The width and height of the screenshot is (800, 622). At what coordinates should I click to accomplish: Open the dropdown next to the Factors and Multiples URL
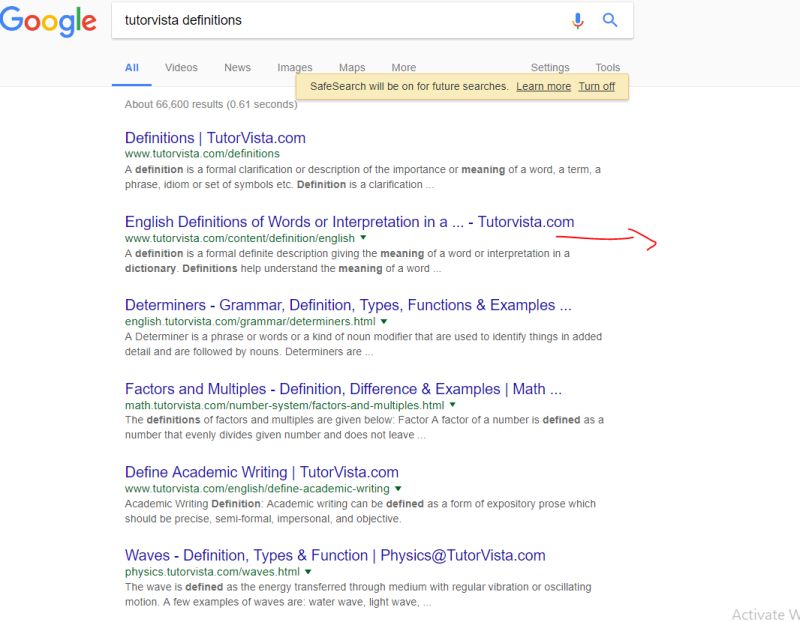[450, 405]
